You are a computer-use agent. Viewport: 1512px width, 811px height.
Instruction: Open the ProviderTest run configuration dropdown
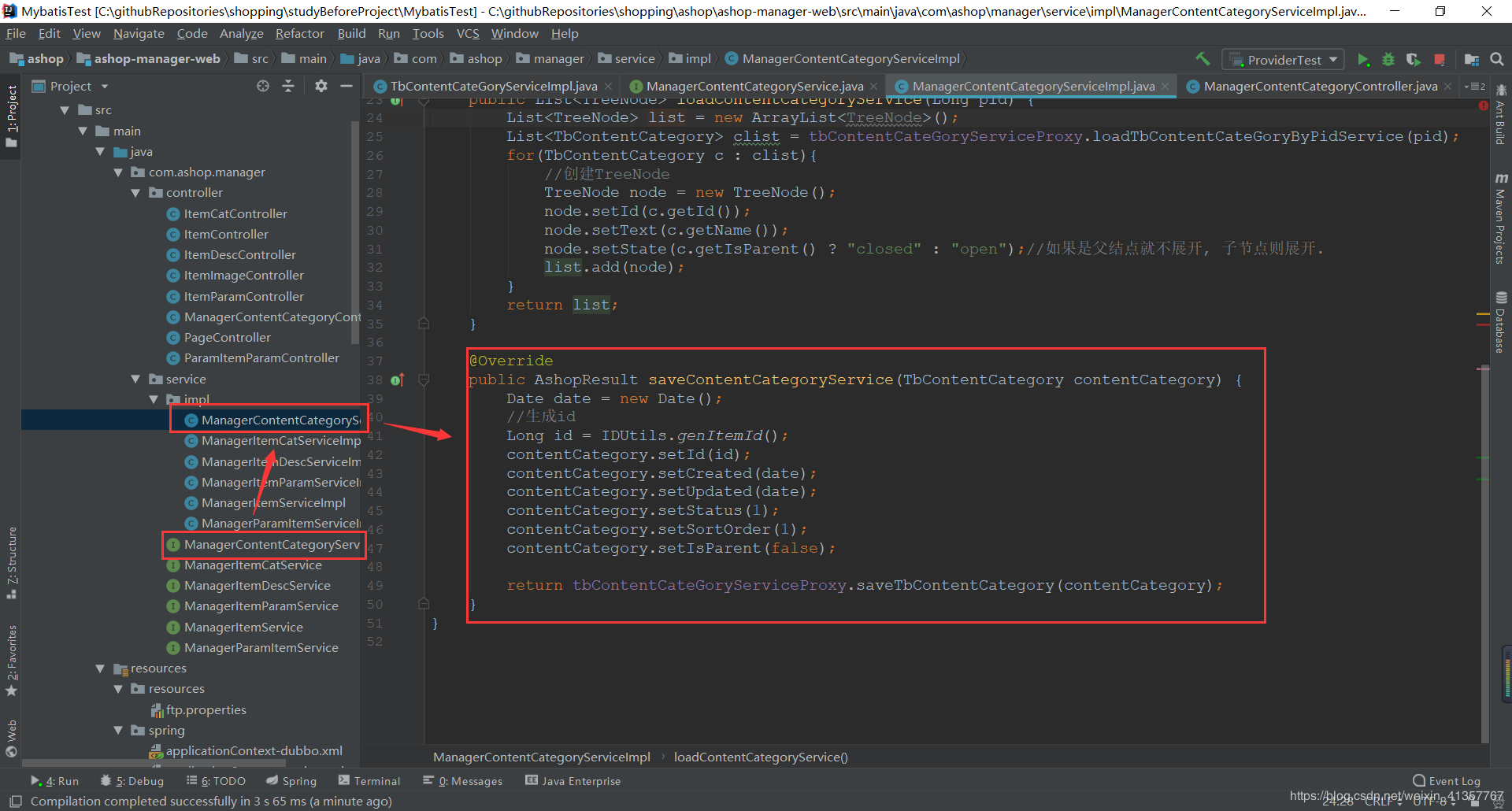1283,60
